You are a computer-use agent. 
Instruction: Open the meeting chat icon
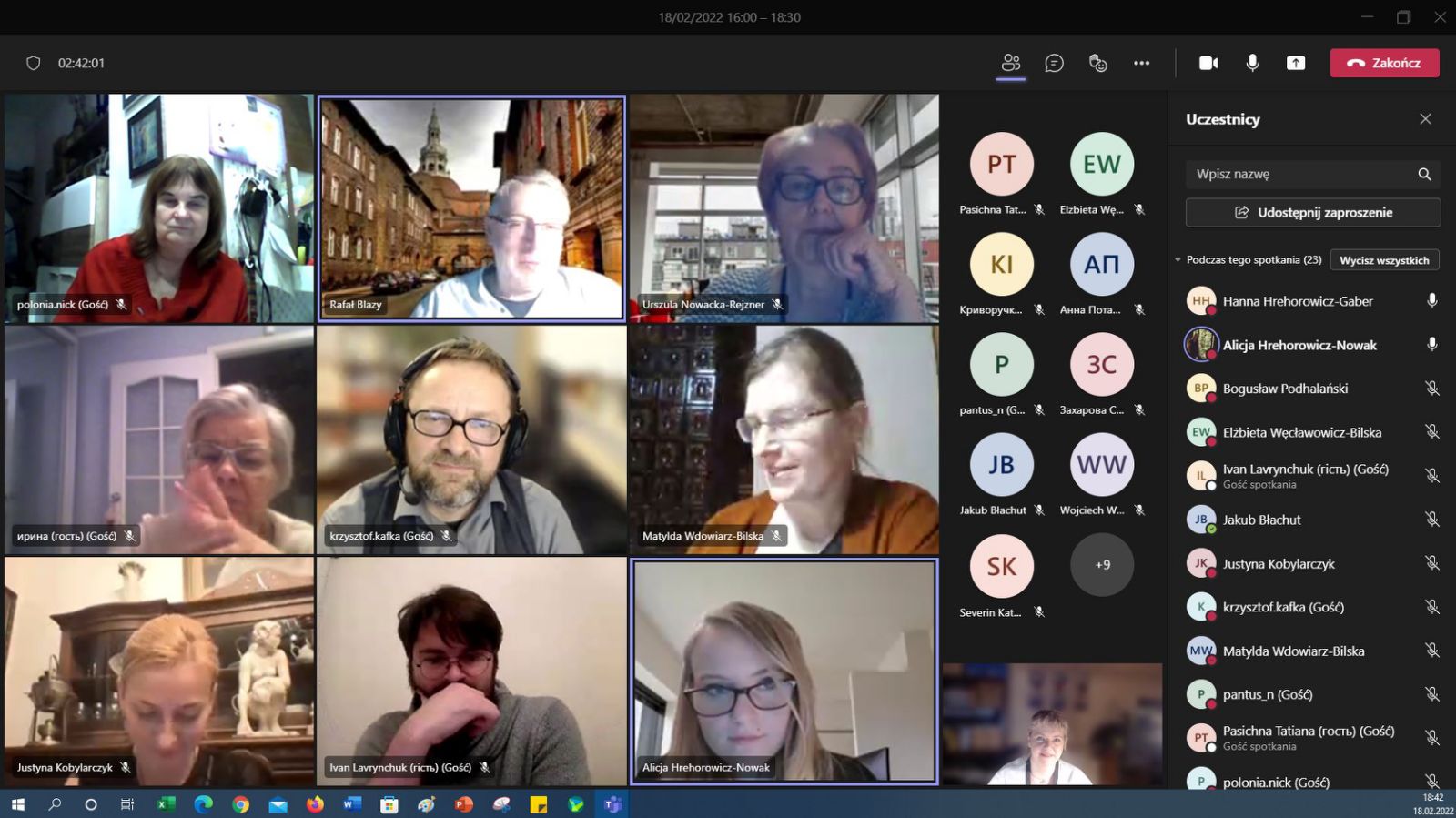coord(1054,63)
